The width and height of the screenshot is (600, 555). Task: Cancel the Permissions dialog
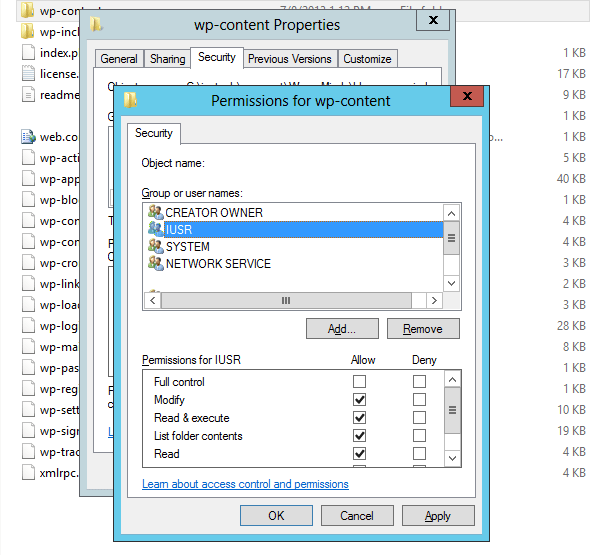click(x=357, y=516)
